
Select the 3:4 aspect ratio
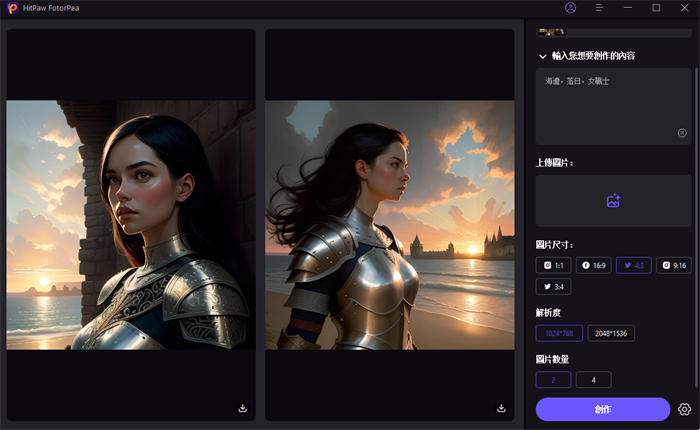click(x=555, y=287)
